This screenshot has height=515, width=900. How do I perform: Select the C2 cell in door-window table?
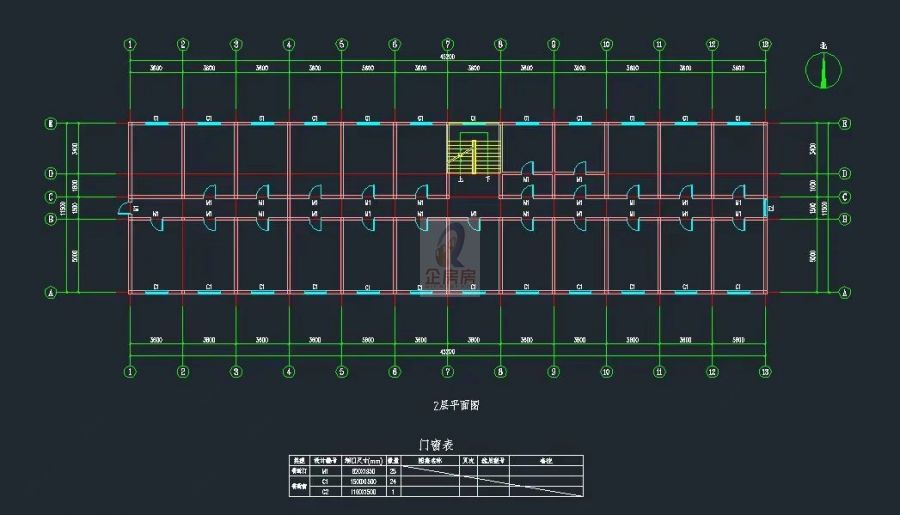tap(325, 492)
